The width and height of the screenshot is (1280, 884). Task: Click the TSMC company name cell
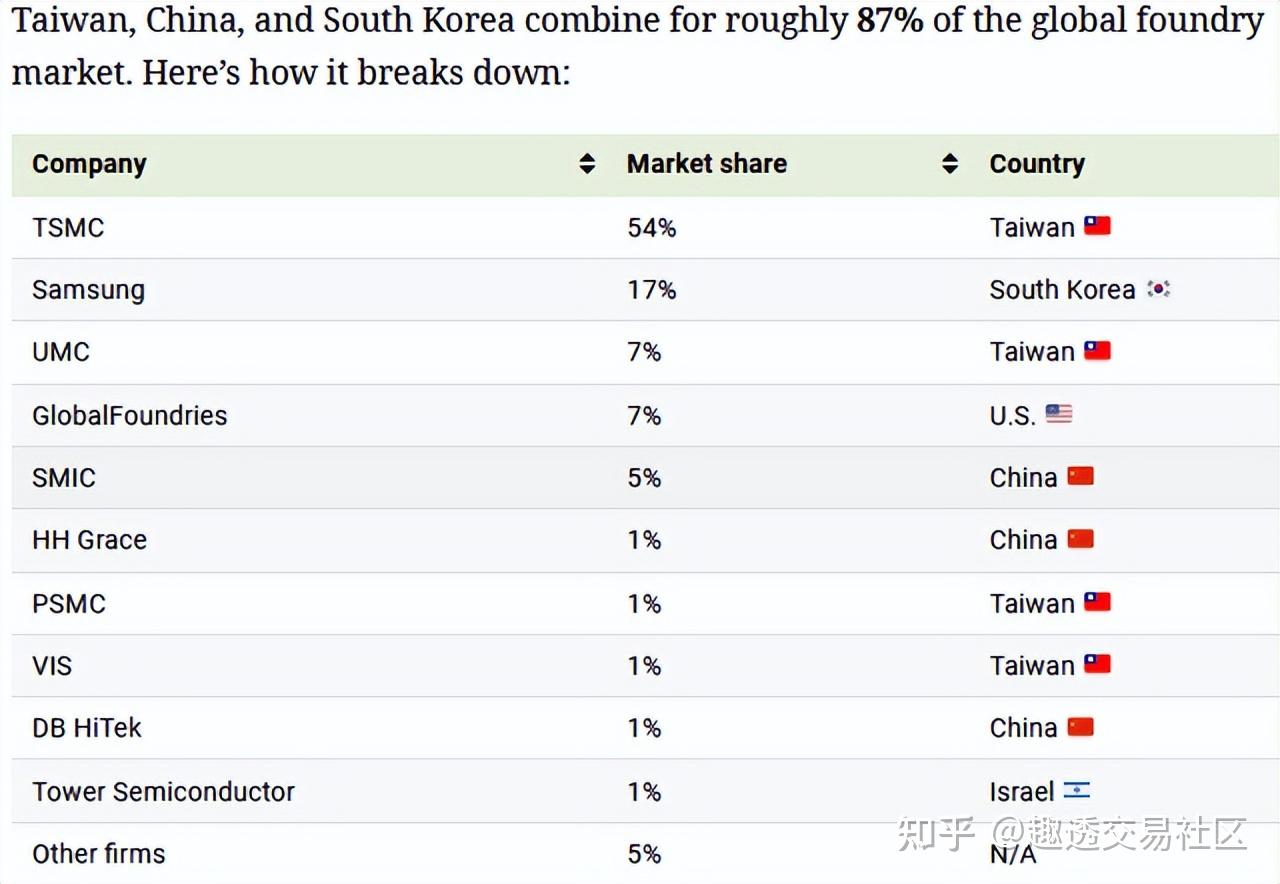(x=68, y=228)
